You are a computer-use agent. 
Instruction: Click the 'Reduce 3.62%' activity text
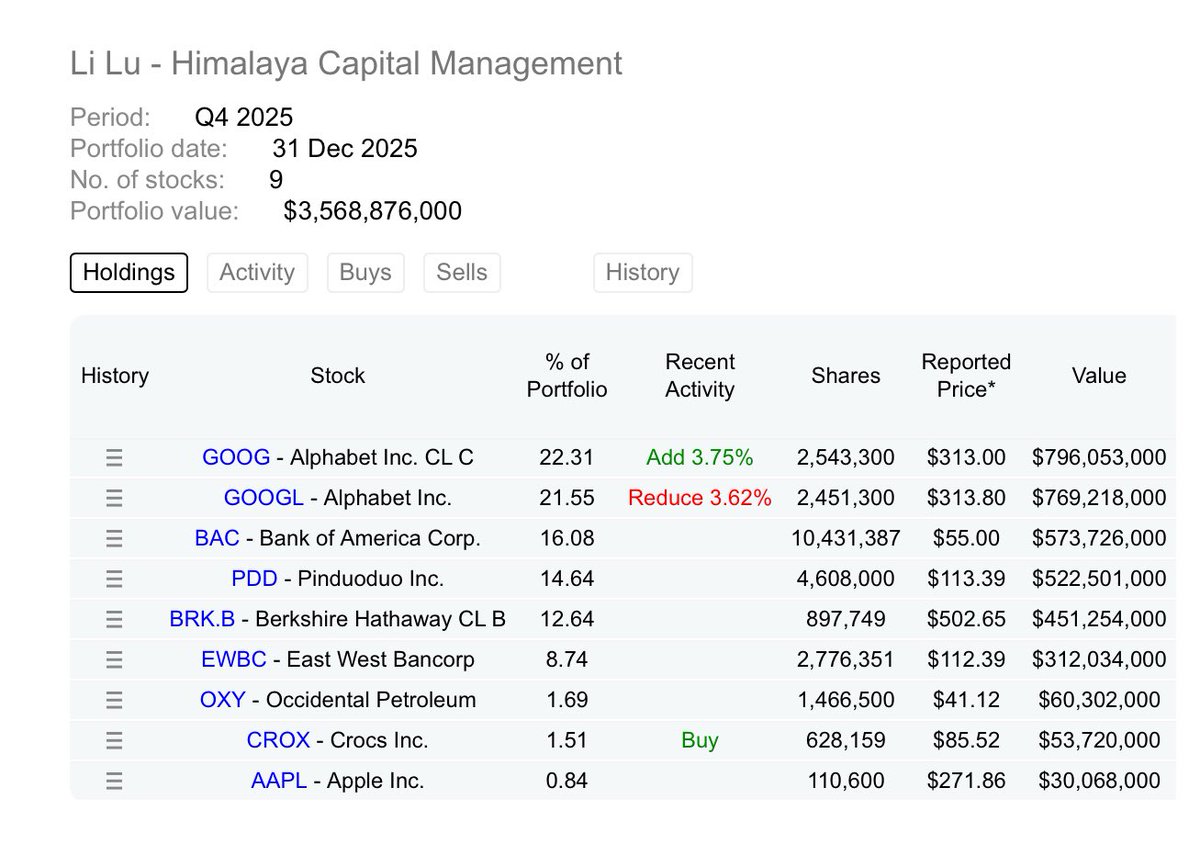[700, 498]
